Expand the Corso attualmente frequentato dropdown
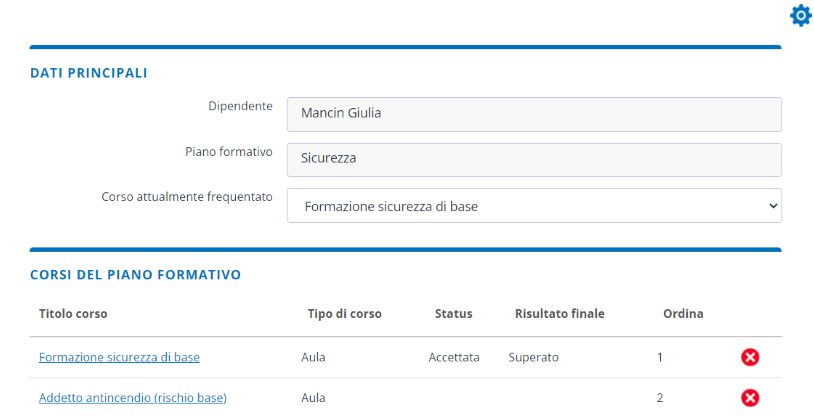814x418 pixels. pyautogui.click(x=534, y=206)
